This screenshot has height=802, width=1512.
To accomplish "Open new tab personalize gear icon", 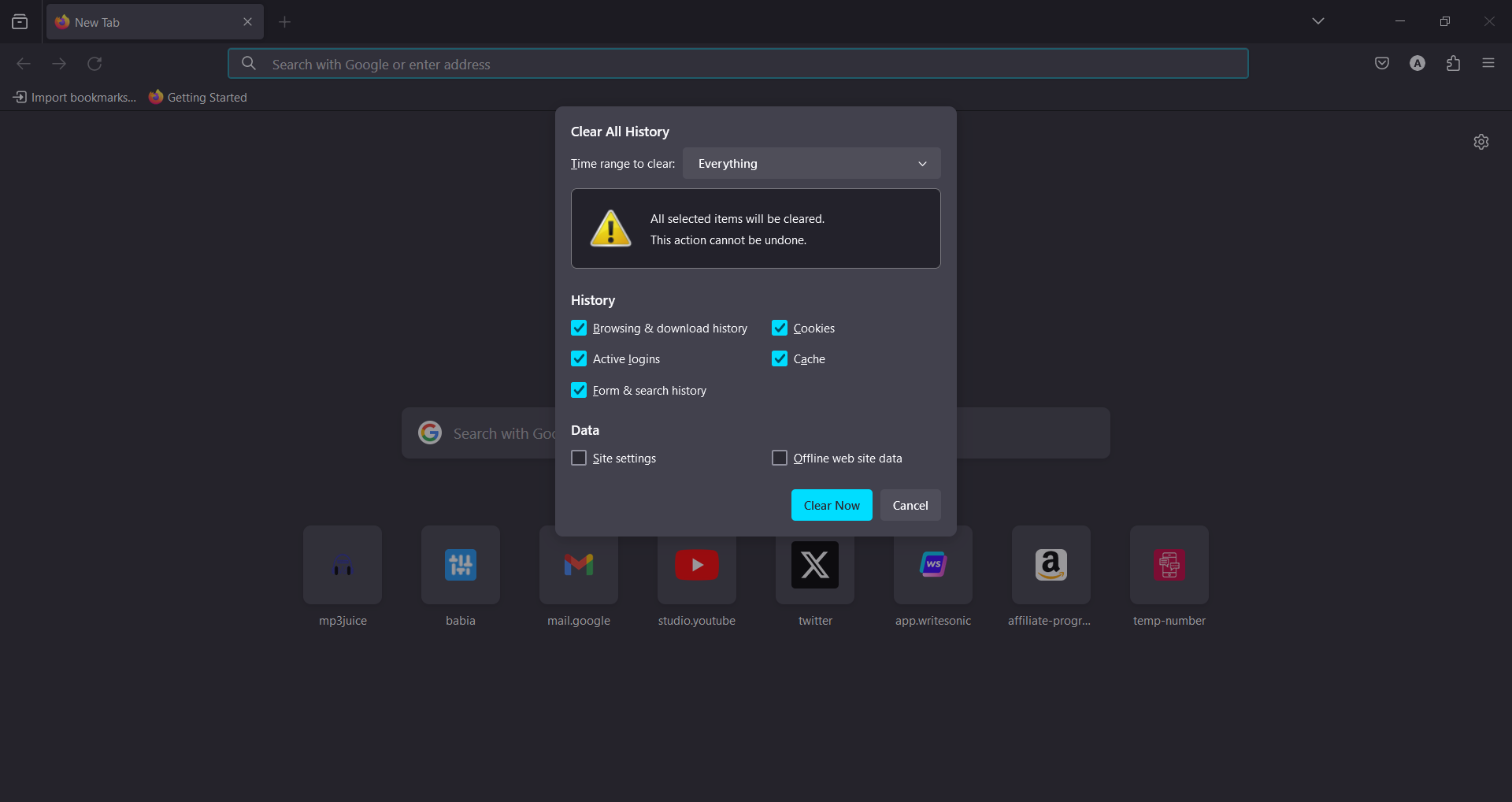I will tap(1481, 142).
